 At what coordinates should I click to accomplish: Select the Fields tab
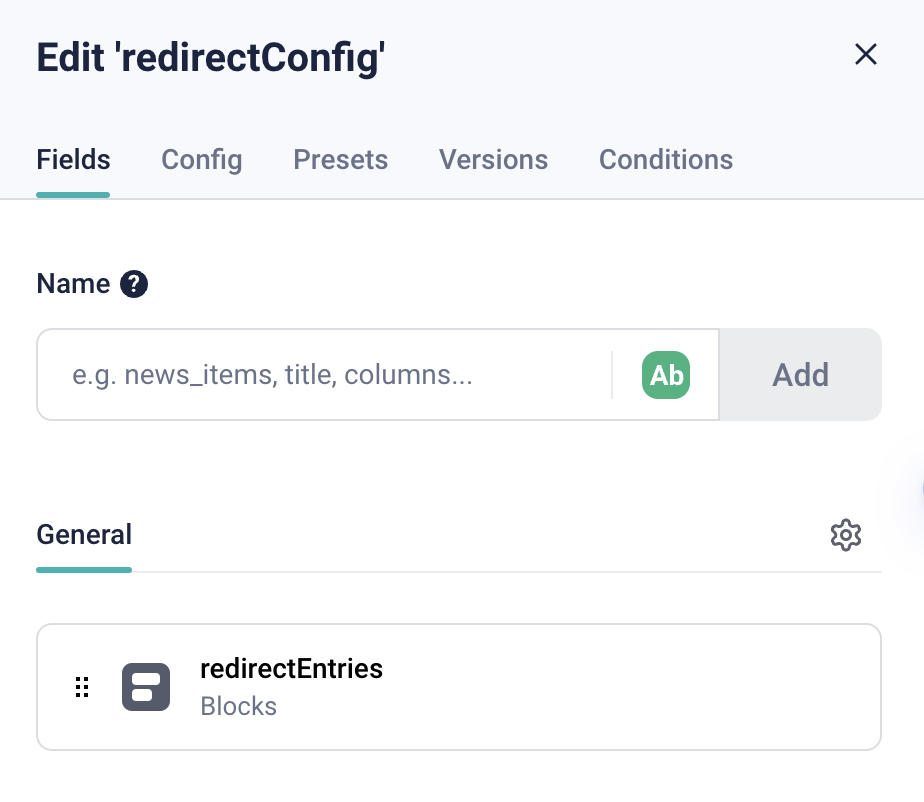coord(72,159)
